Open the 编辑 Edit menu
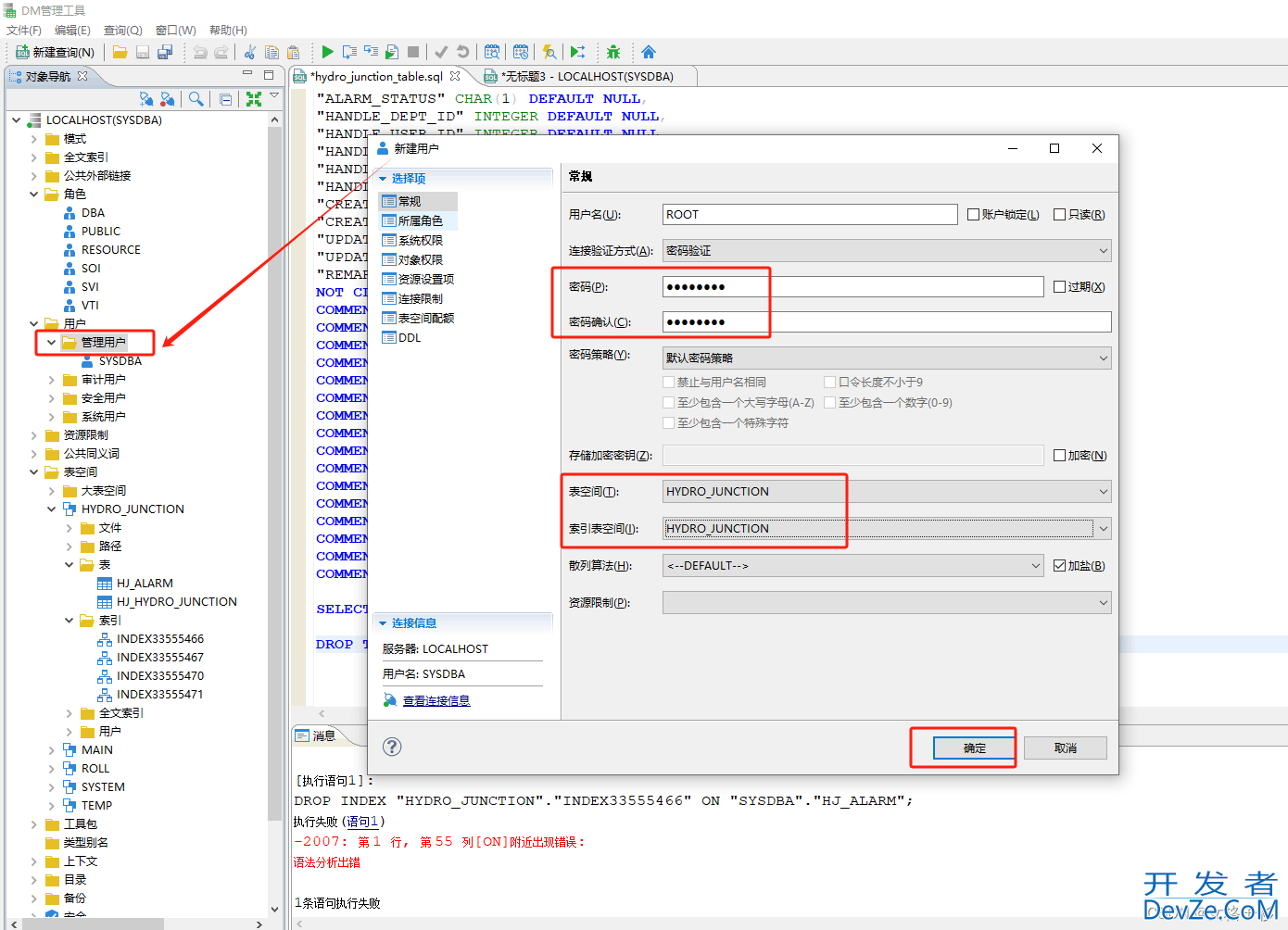Screen dimensions: 1288x930 pos(72,30)
